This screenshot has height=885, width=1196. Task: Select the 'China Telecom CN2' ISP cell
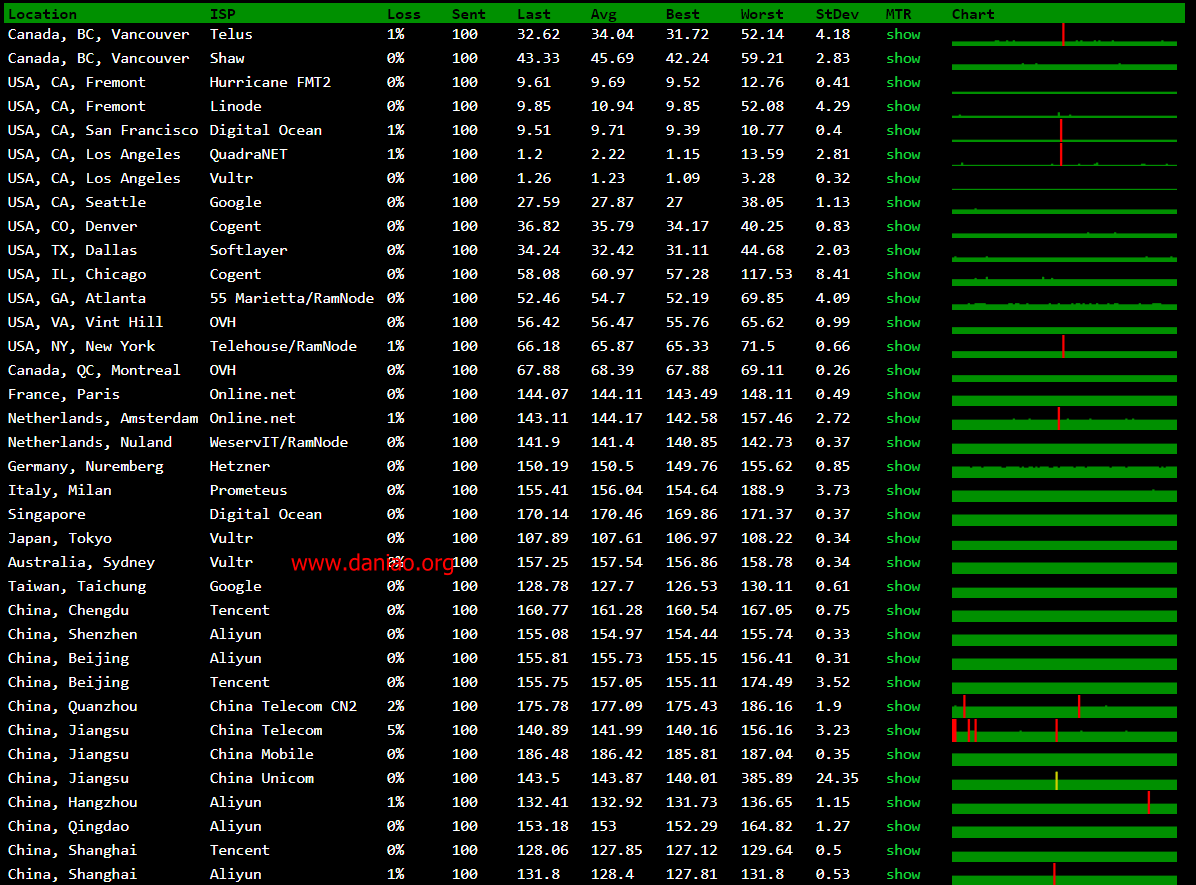283,706
